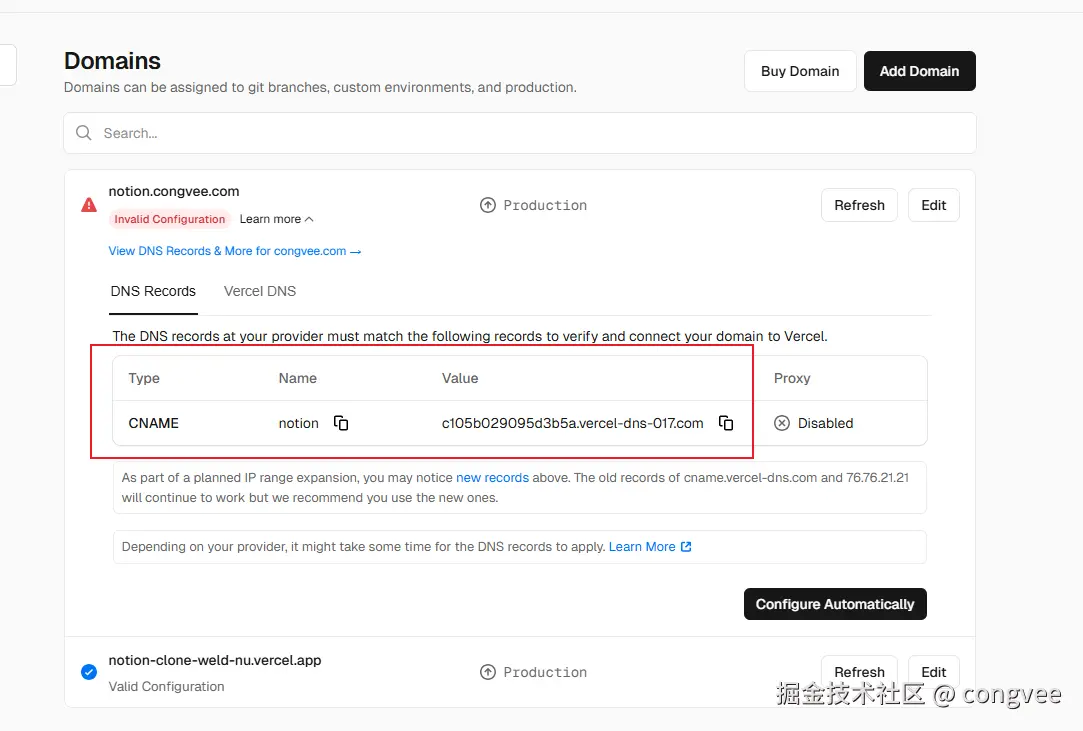1083x731 pixels.
Task: Click Production icon for notion-clone-weld-nu.vercel.app
Action: pyautogui.click(x=488, y=672)
